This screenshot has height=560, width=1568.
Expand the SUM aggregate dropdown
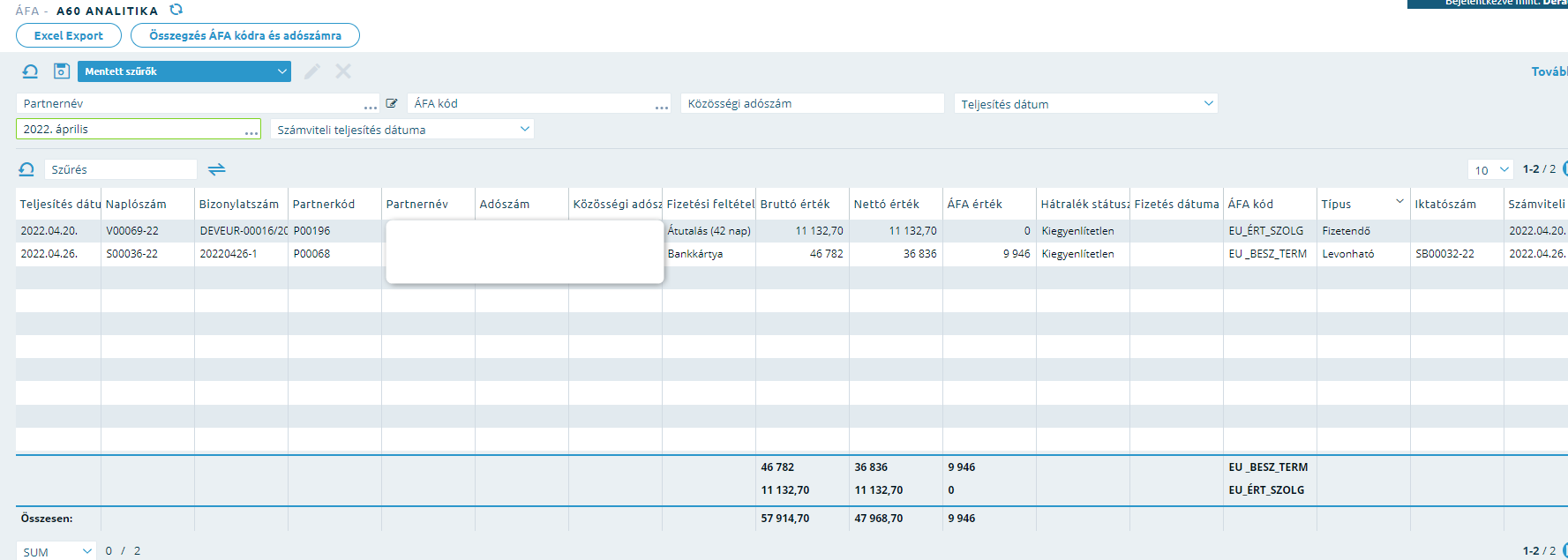[x=56, y=551]
